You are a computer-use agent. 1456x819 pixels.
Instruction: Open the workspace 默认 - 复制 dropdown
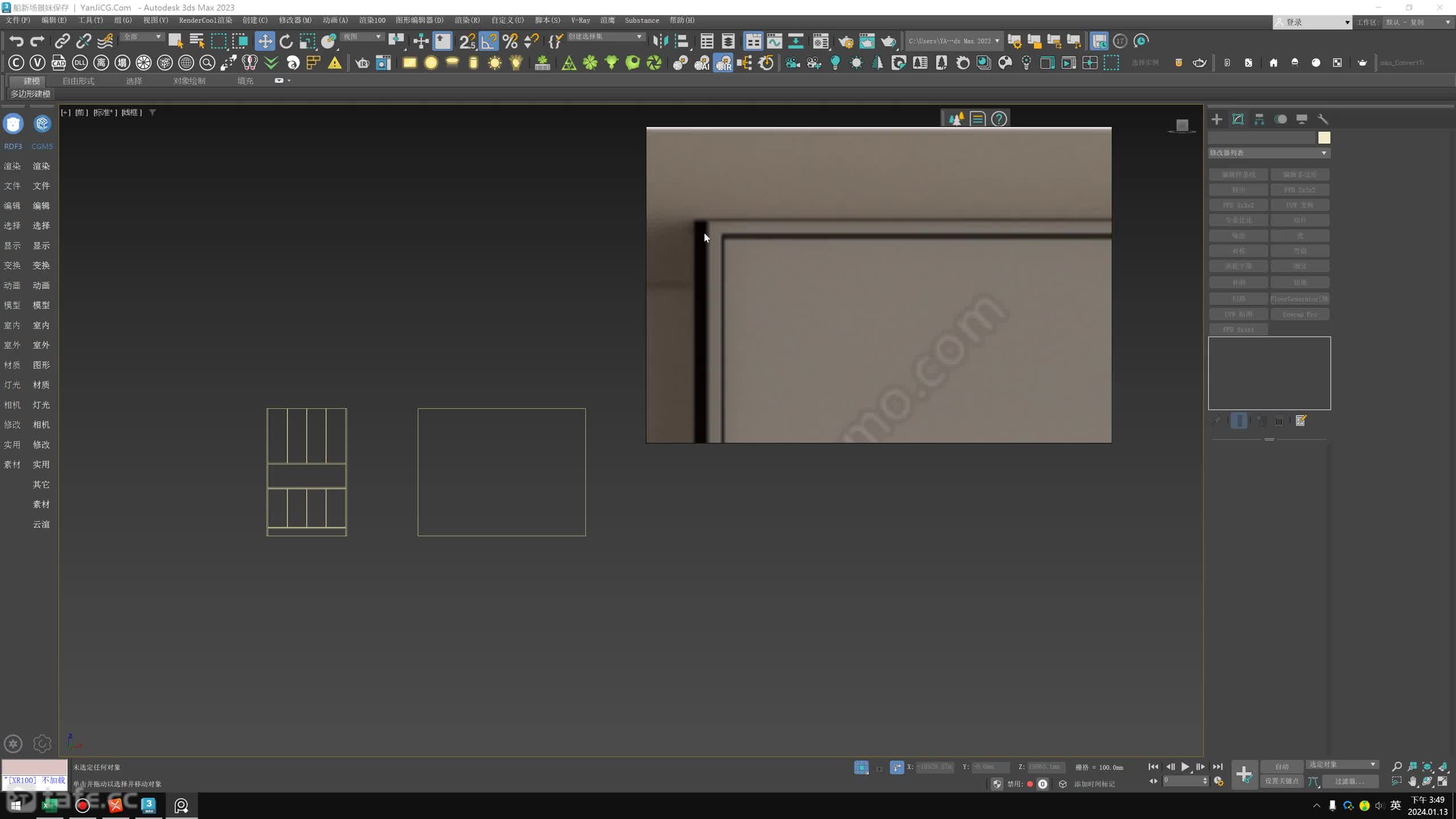coord(1418,22)
